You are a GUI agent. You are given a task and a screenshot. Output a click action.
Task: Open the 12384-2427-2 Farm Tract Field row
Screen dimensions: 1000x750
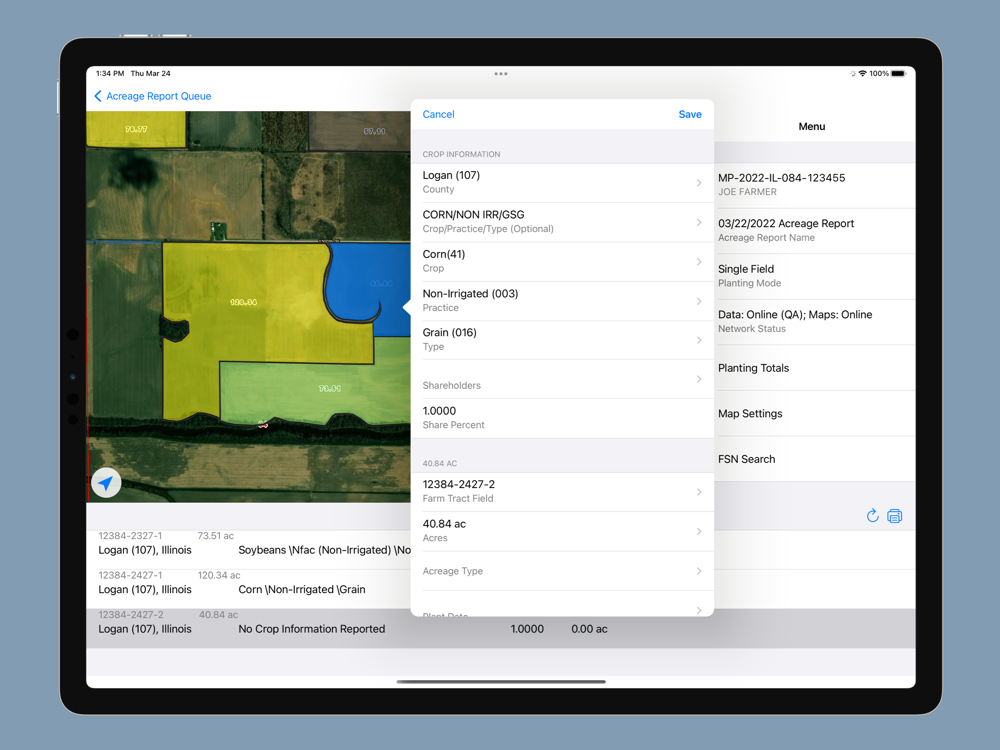[562, 492]
